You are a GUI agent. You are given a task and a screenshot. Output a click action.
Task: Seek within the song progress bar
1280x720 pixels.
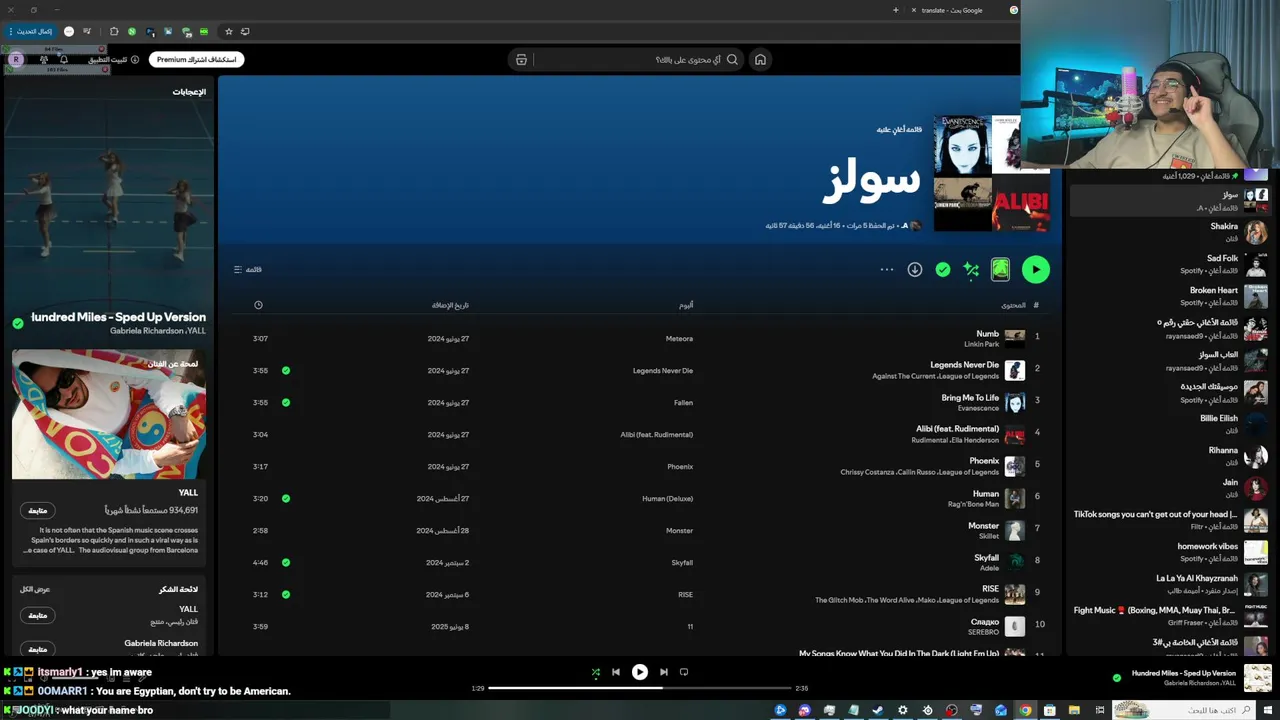coord(639,688)
